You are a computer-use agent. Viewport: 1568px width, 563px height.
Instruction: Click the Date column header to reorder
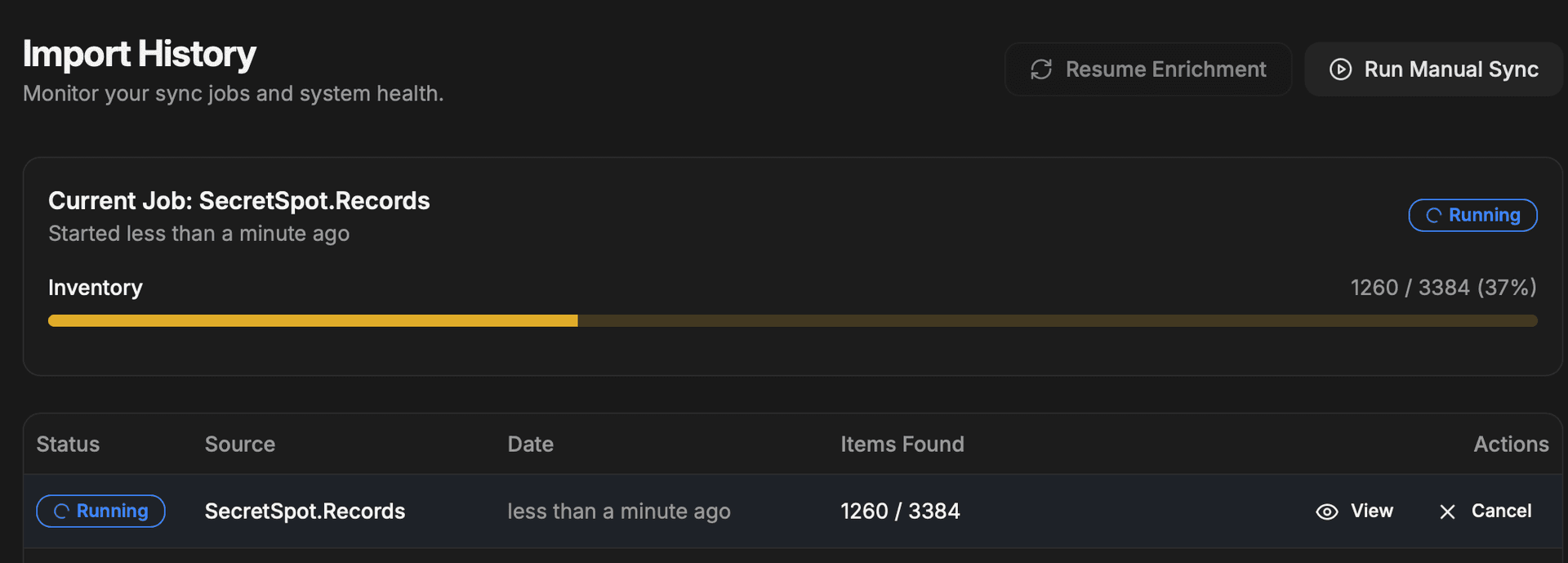530,444
